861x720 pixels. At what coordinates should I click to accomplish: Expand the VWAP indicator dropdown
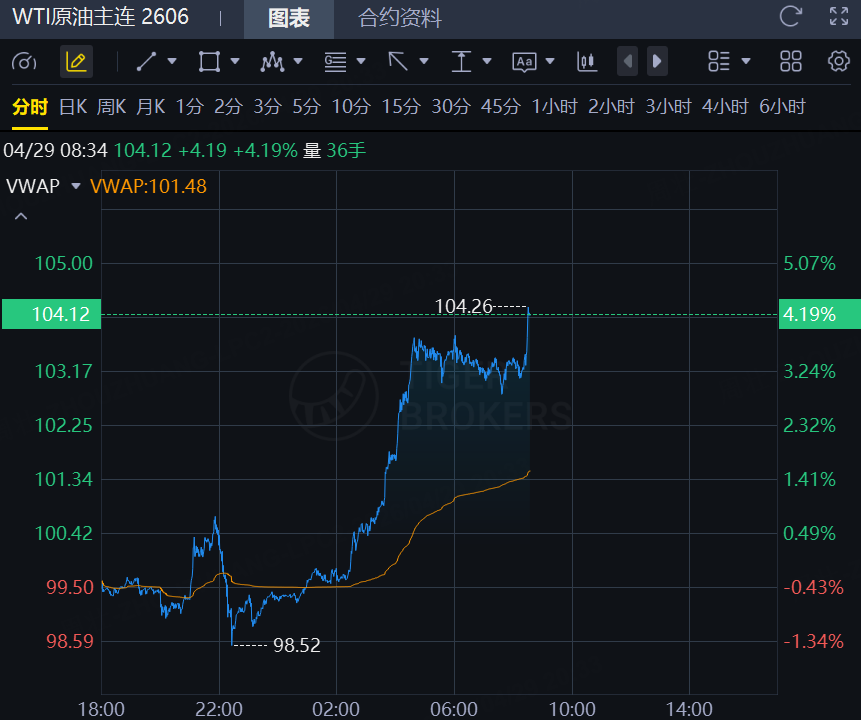tap(75, 187)
